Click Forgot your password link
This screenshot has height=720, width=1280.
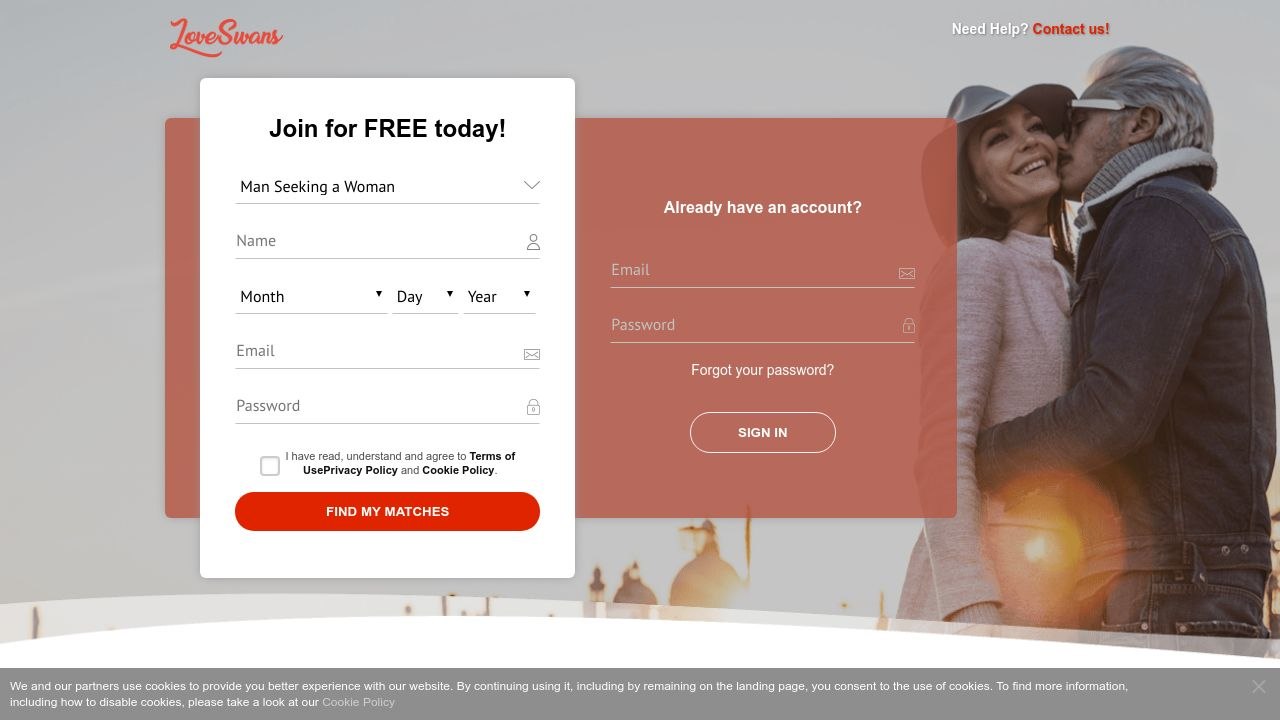[x=763, y=370]
